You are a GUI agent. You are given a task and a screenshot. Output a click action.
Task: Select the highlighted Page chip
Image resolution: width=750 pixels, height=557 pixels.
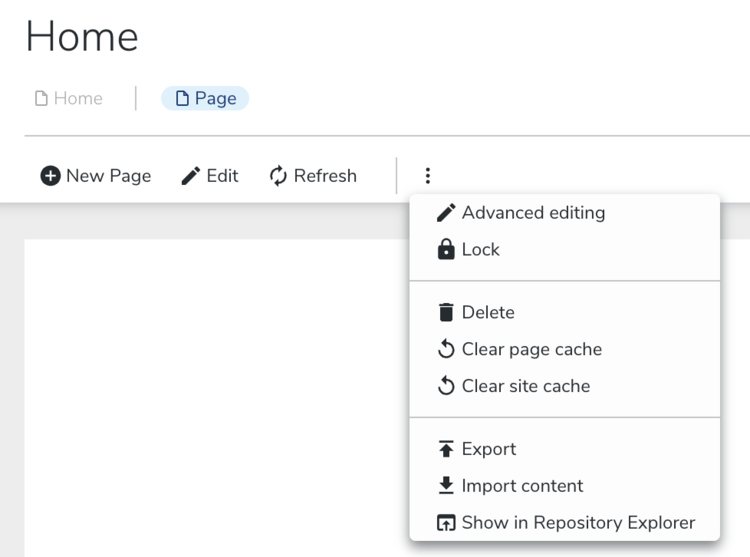[x=205, y=98]
